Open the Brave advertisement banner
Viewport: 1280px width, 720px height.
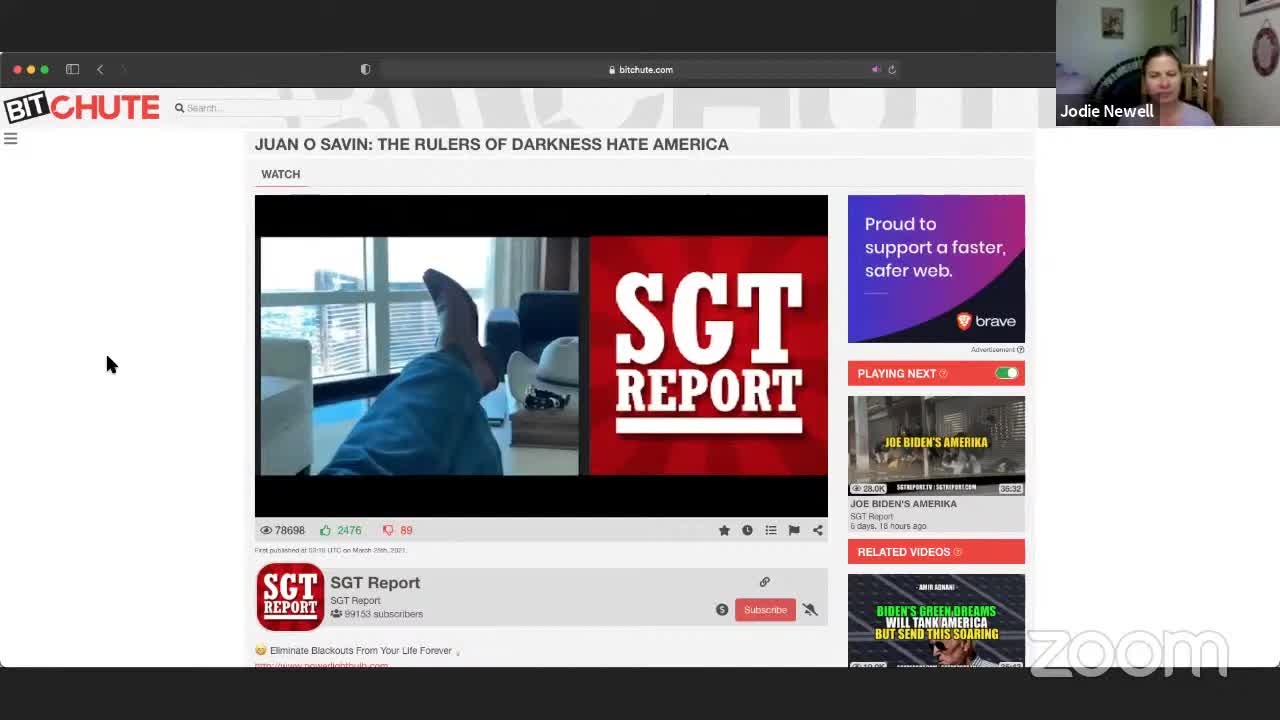[x=936, y=269]
